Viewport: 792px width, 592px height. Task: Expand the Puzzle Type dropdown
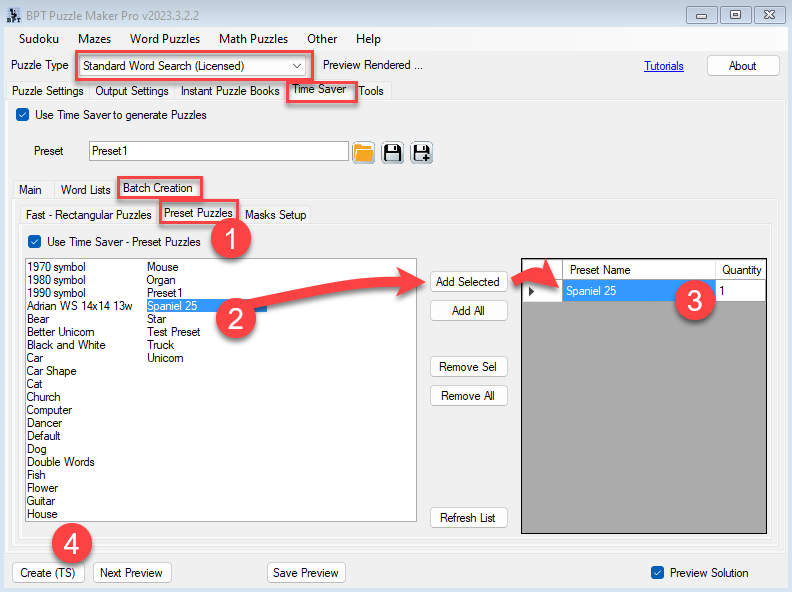[297, 66]
